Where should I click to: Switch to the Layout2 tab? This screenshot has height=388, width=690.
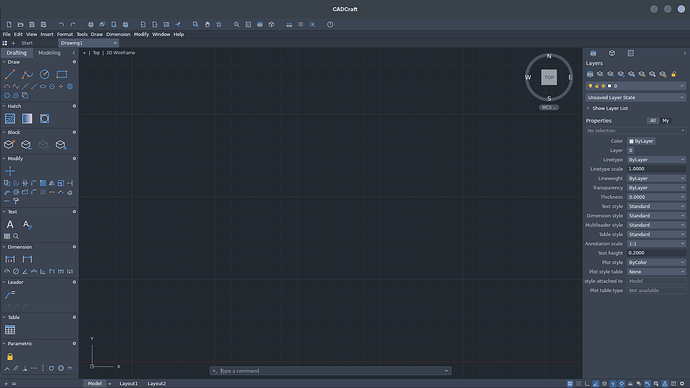coord(157,384)
